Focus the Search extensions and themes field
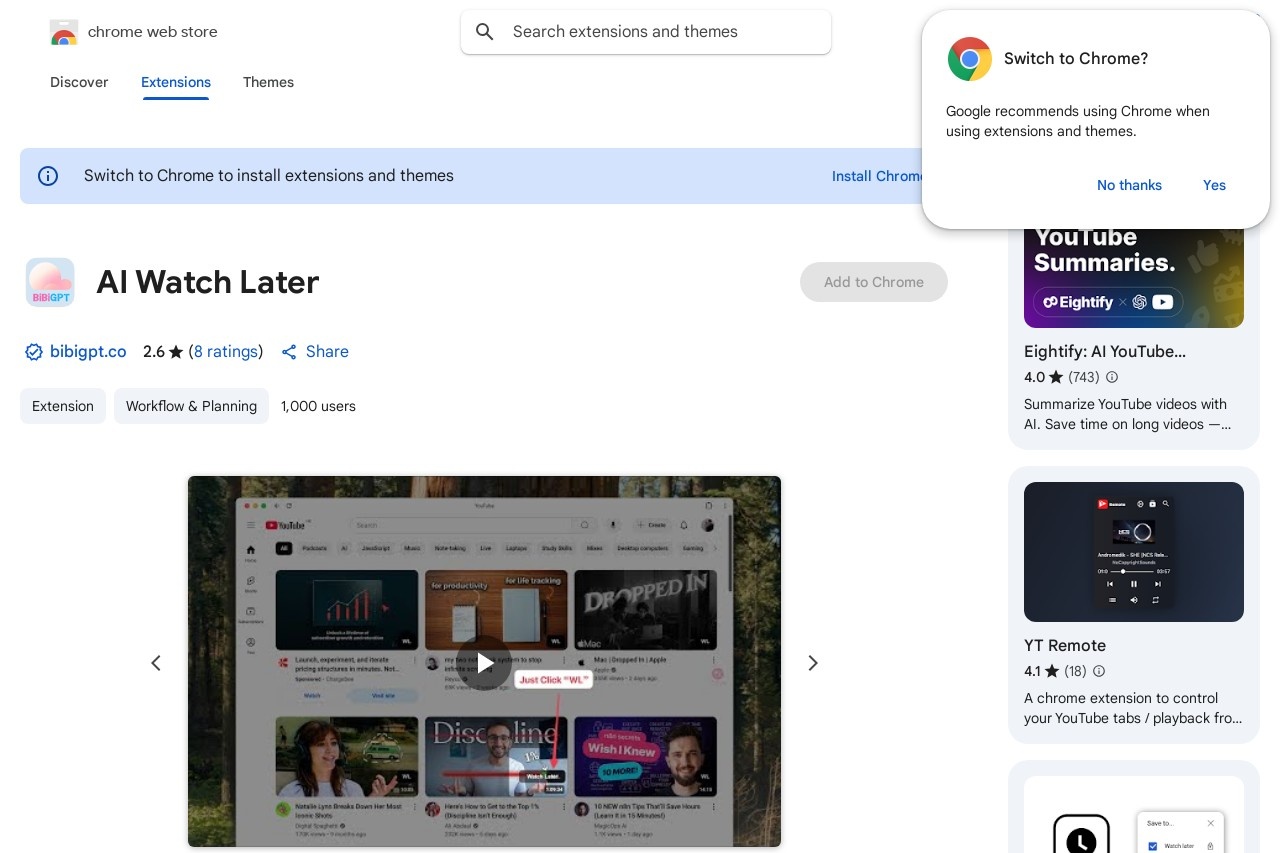Screen dimensions: 1280x853 click(646, 32)
